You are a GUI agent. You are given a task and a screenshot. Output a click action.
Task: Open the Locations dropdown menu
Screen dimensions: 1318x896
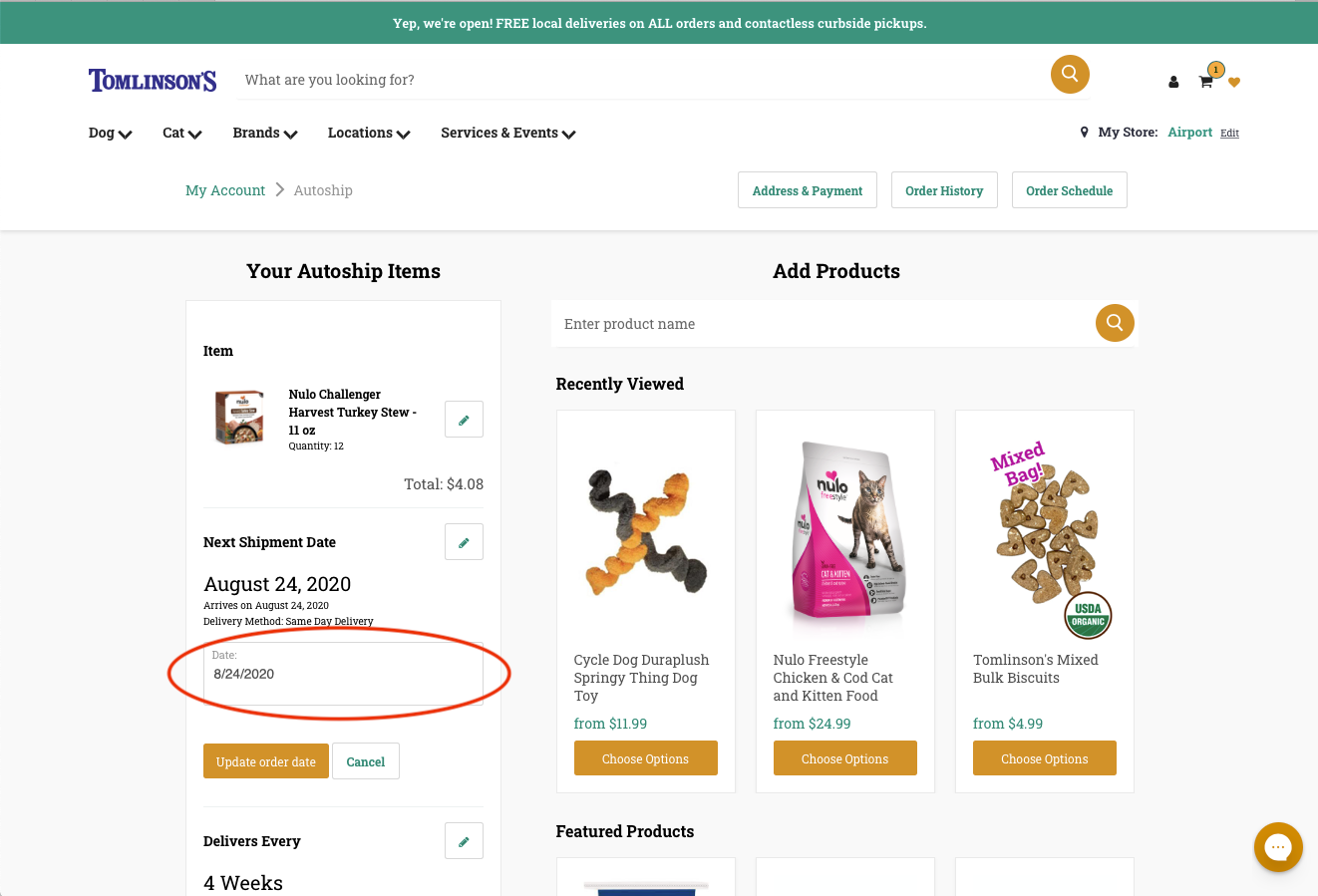pyautogui.click(x=369, y=133)
